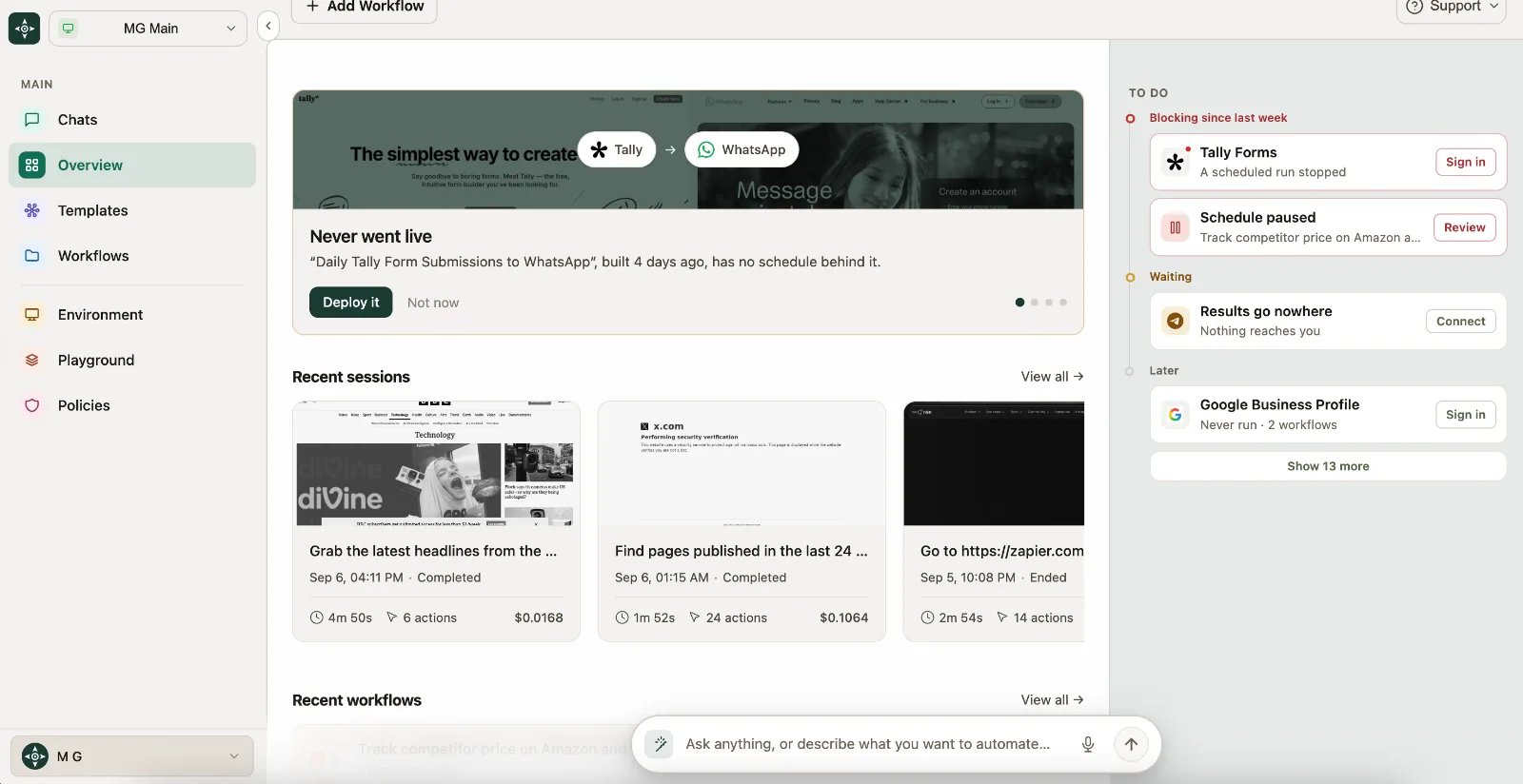Click the microphone icon in the prompt bar
The width and height of the screenshot is (1523, 784).
click(1088, 744)
